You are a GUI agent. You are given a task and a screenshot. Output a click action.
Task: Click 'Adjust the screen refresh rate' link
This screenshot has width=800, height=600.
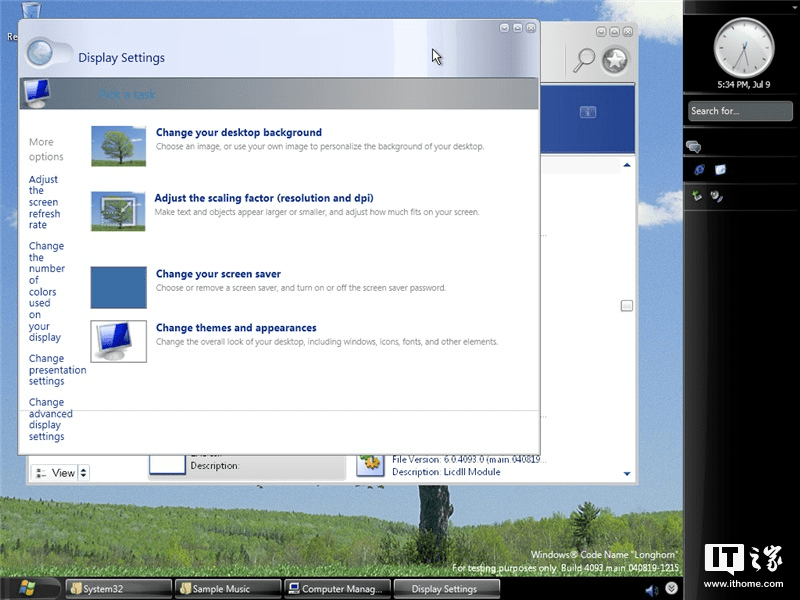pos(42,201)
